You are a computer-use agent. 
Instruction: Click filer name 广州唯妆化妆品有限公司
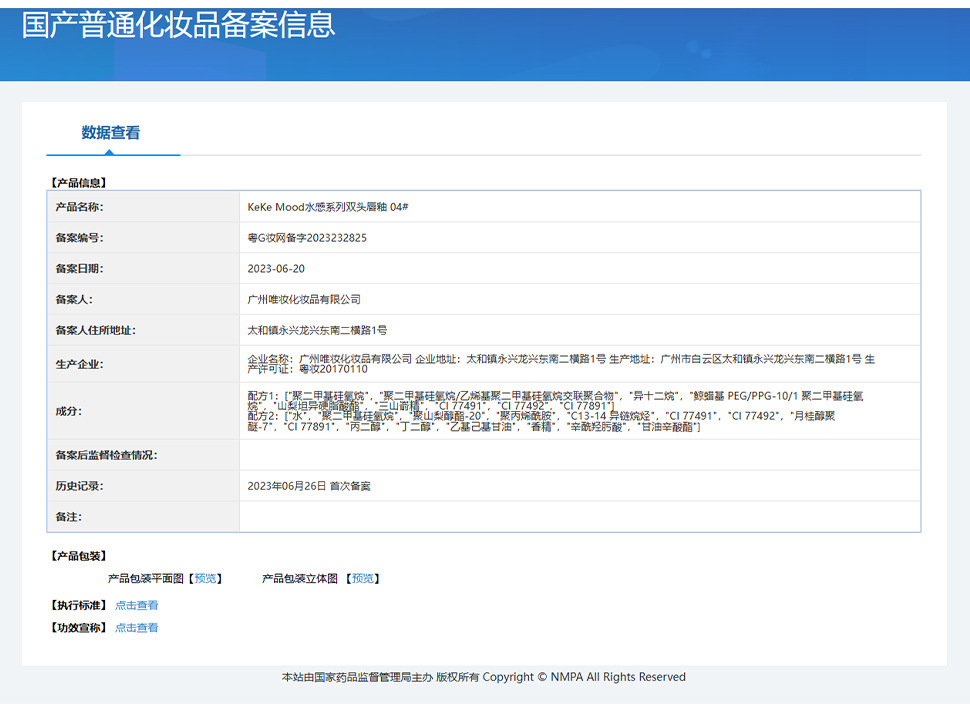[304, 299]
